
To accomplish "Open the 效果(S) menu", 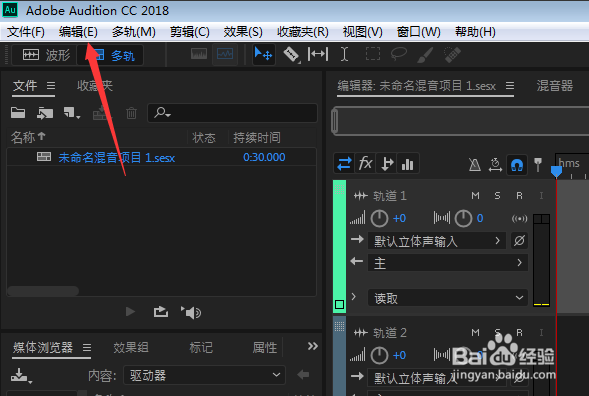I will (243, 32).
